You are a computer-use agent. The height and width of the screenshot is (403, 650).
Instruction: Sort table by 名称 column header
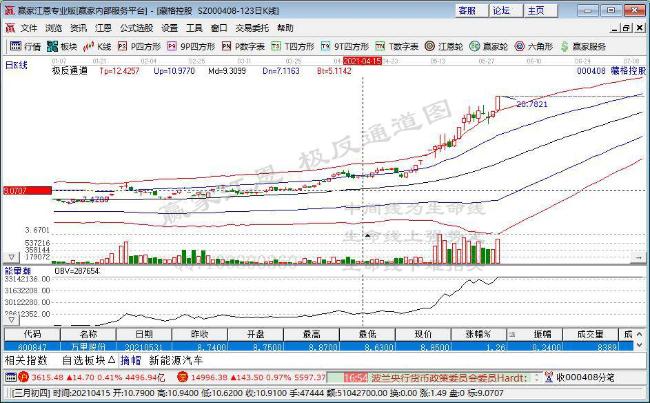[88, 334]
